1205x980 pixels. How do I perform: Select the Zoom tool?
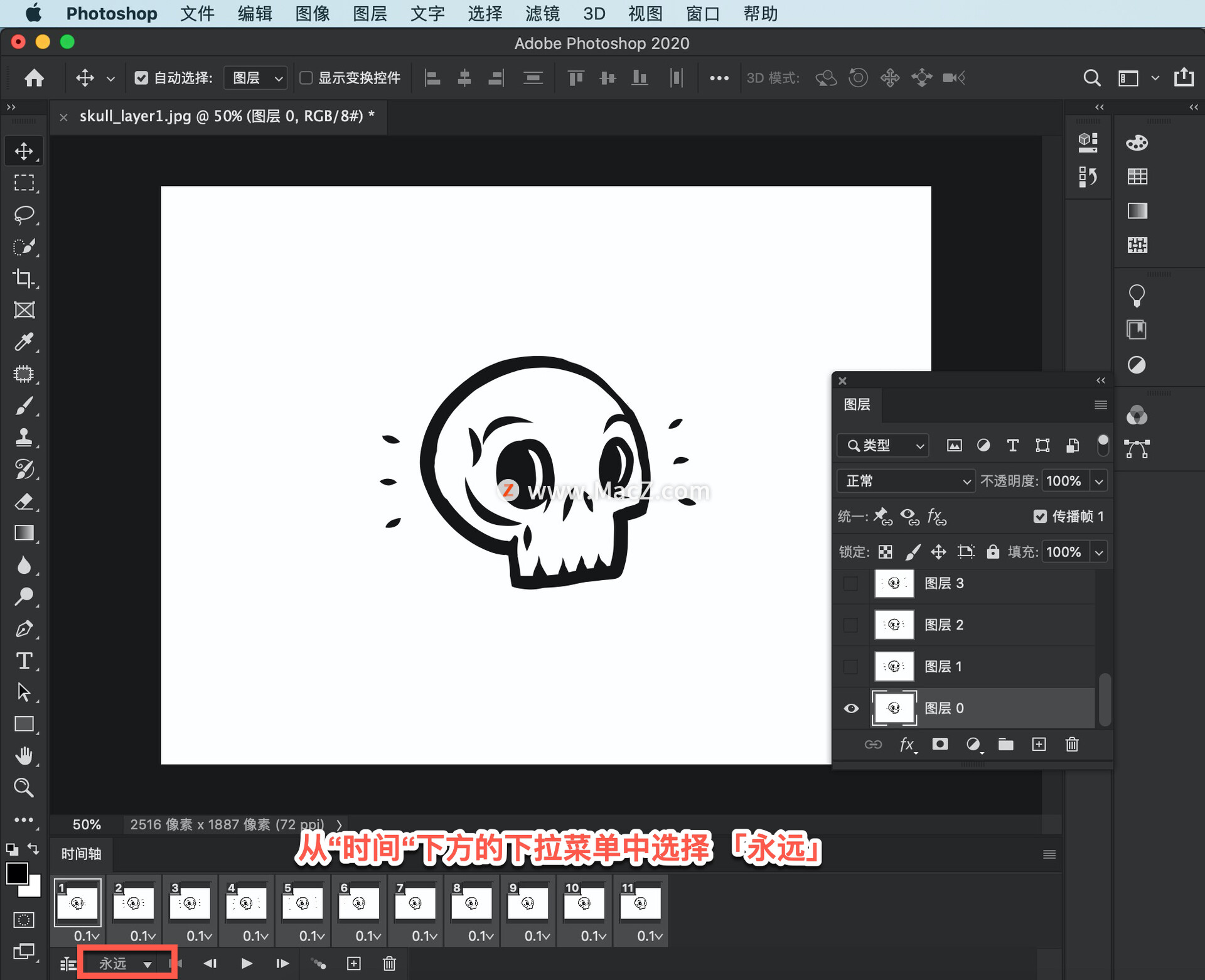point(24,788)
